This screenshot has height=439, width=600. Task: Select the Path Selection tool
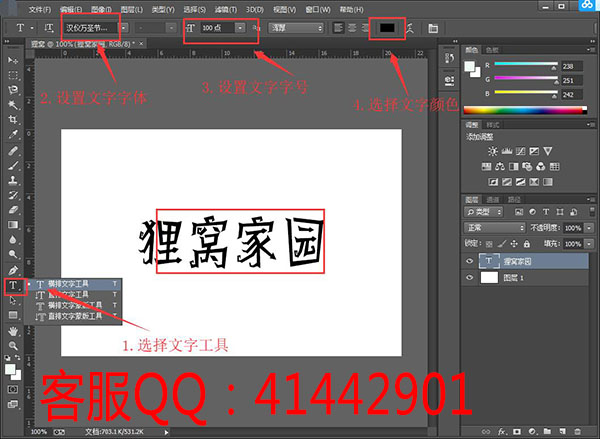(x=13, y=300)
